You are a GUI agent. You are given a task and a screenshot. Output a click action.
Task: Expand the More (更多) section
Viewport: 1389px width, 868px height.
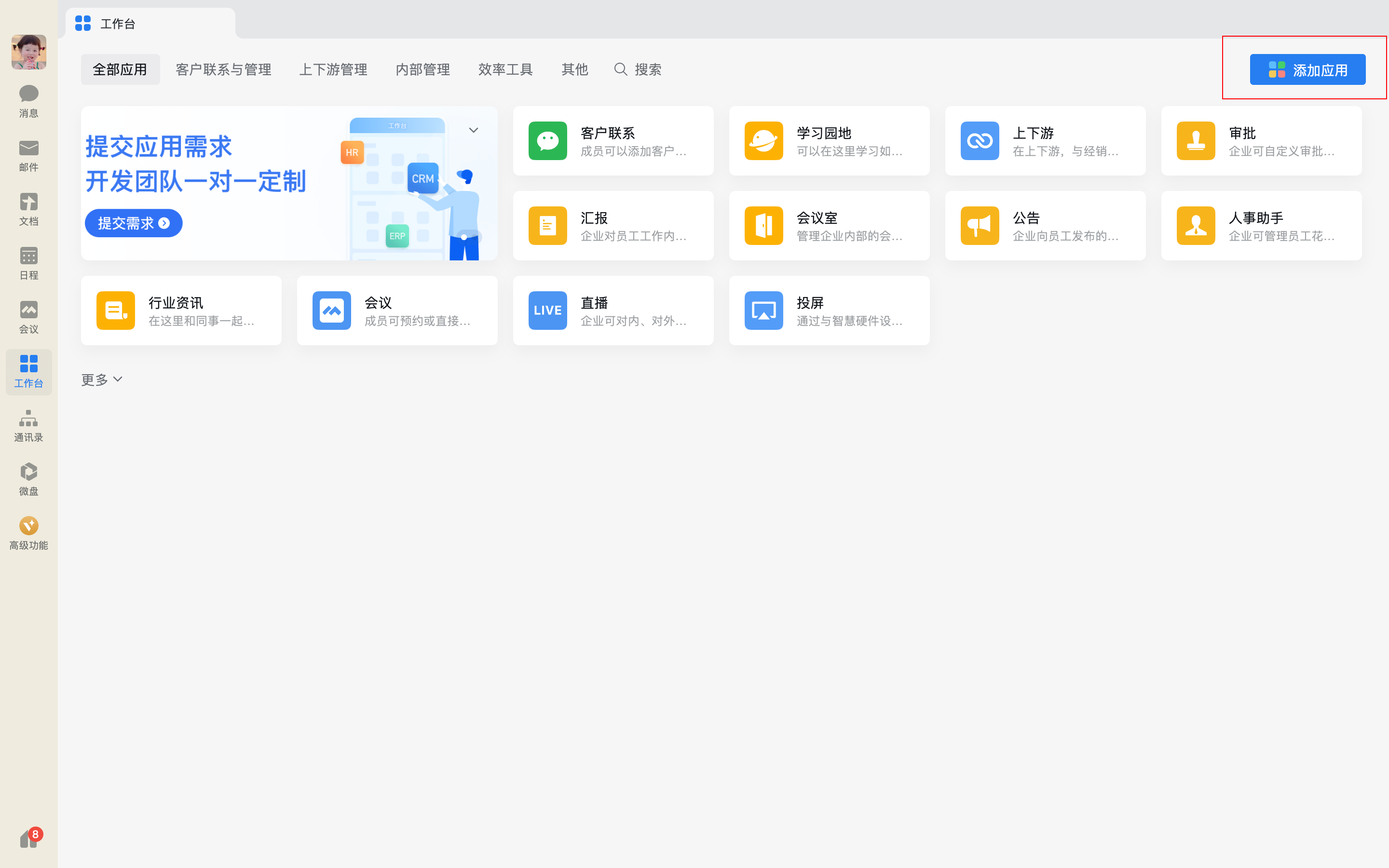click(x=102, y=380)
